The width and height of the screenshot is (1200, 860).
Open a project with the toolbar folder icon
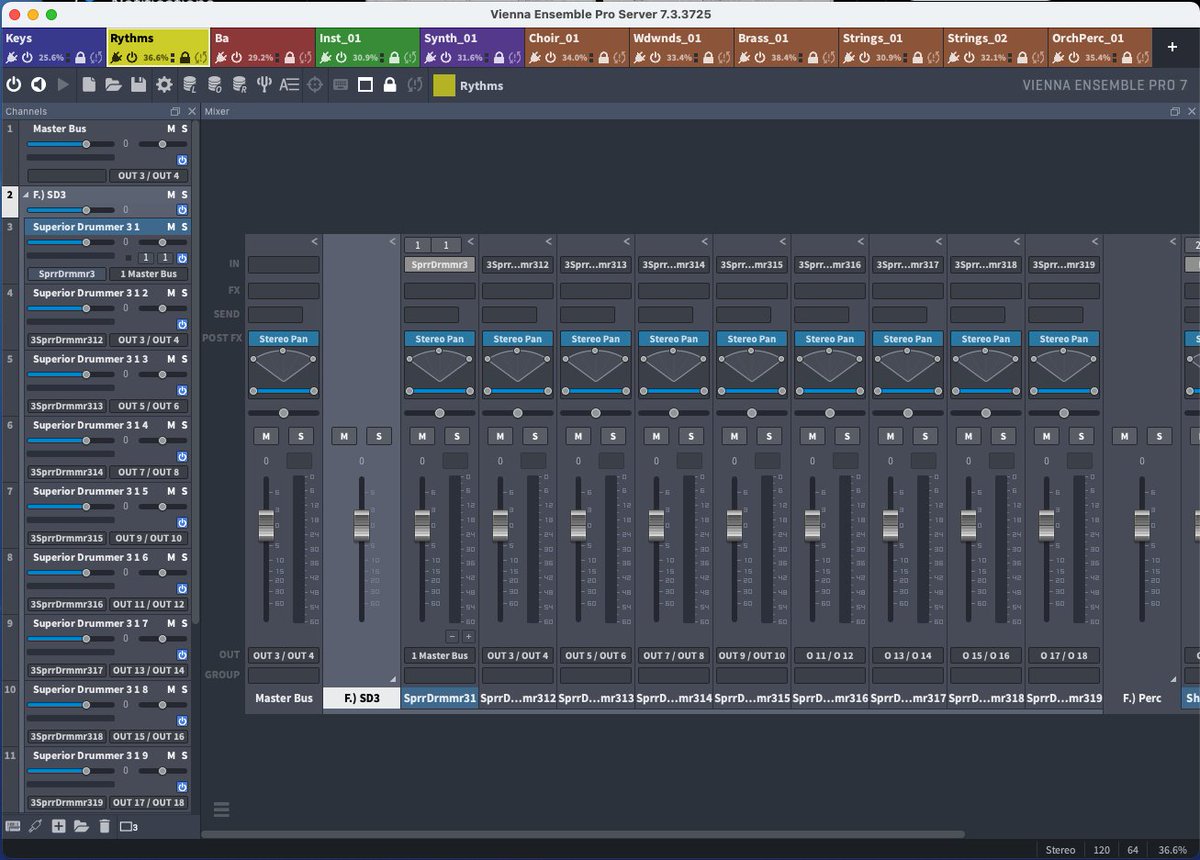point(113,85)
